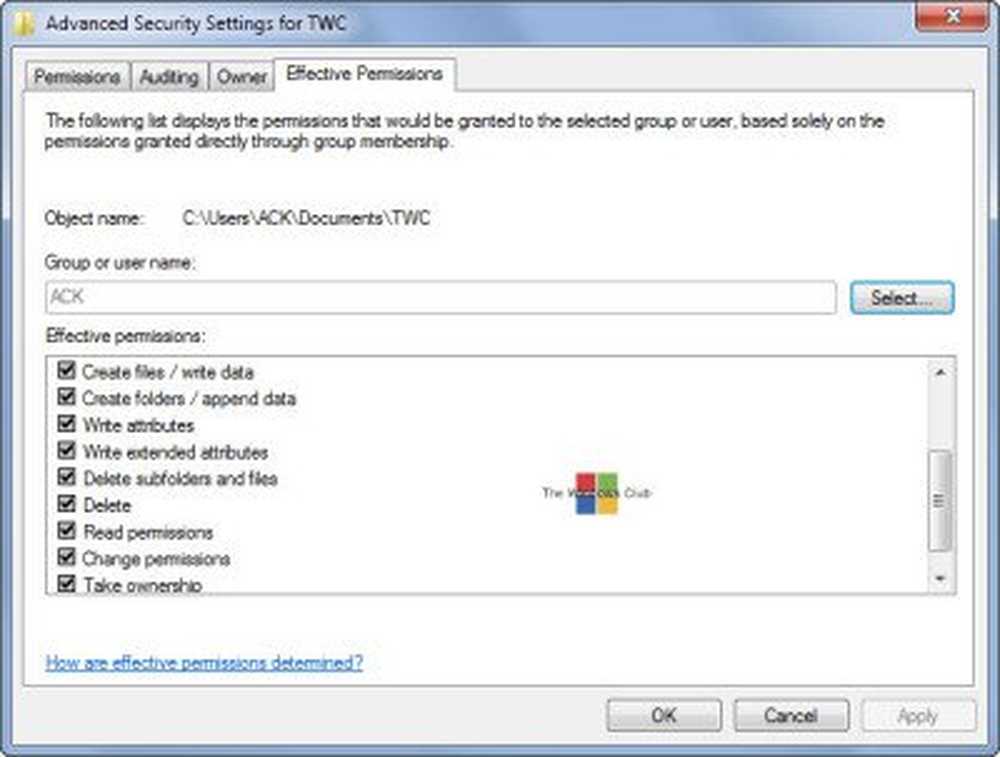The width and height of the screenshot is (1000, 757).
Task: Switch to the Owner tab
Action: tap(242, 77)
